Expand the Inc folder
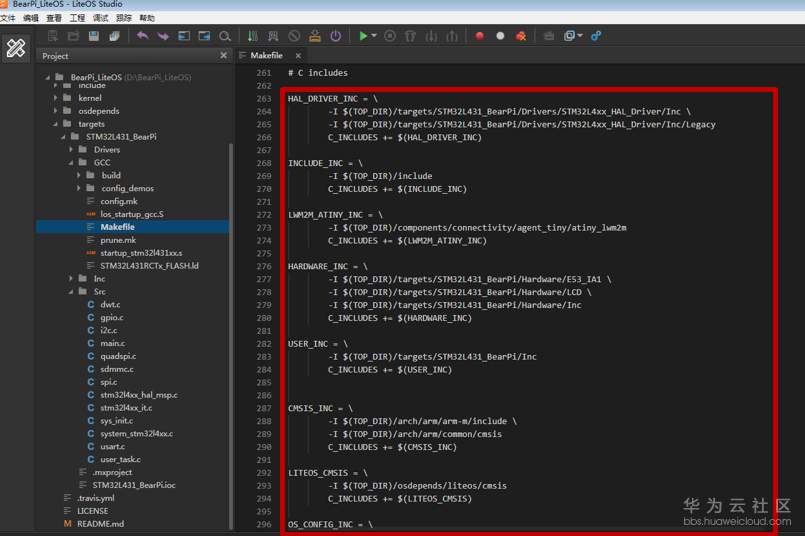 point(71,278)
